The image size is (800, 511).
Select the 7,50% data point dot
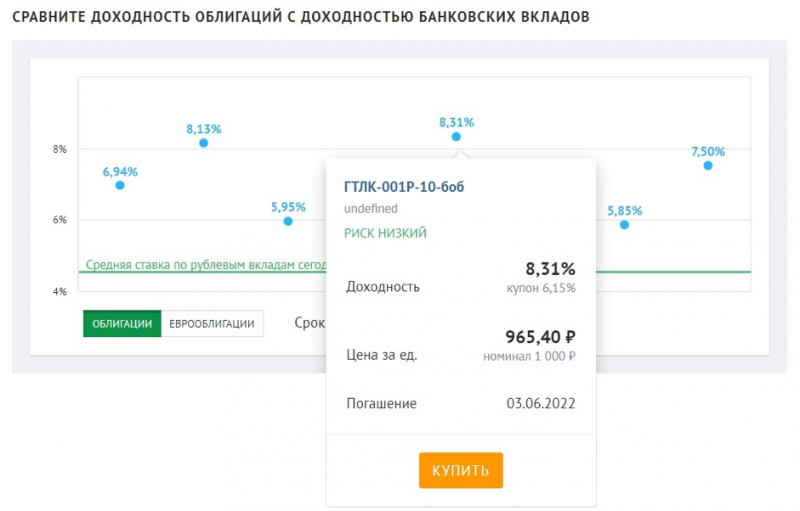click(x=708, y=165)
